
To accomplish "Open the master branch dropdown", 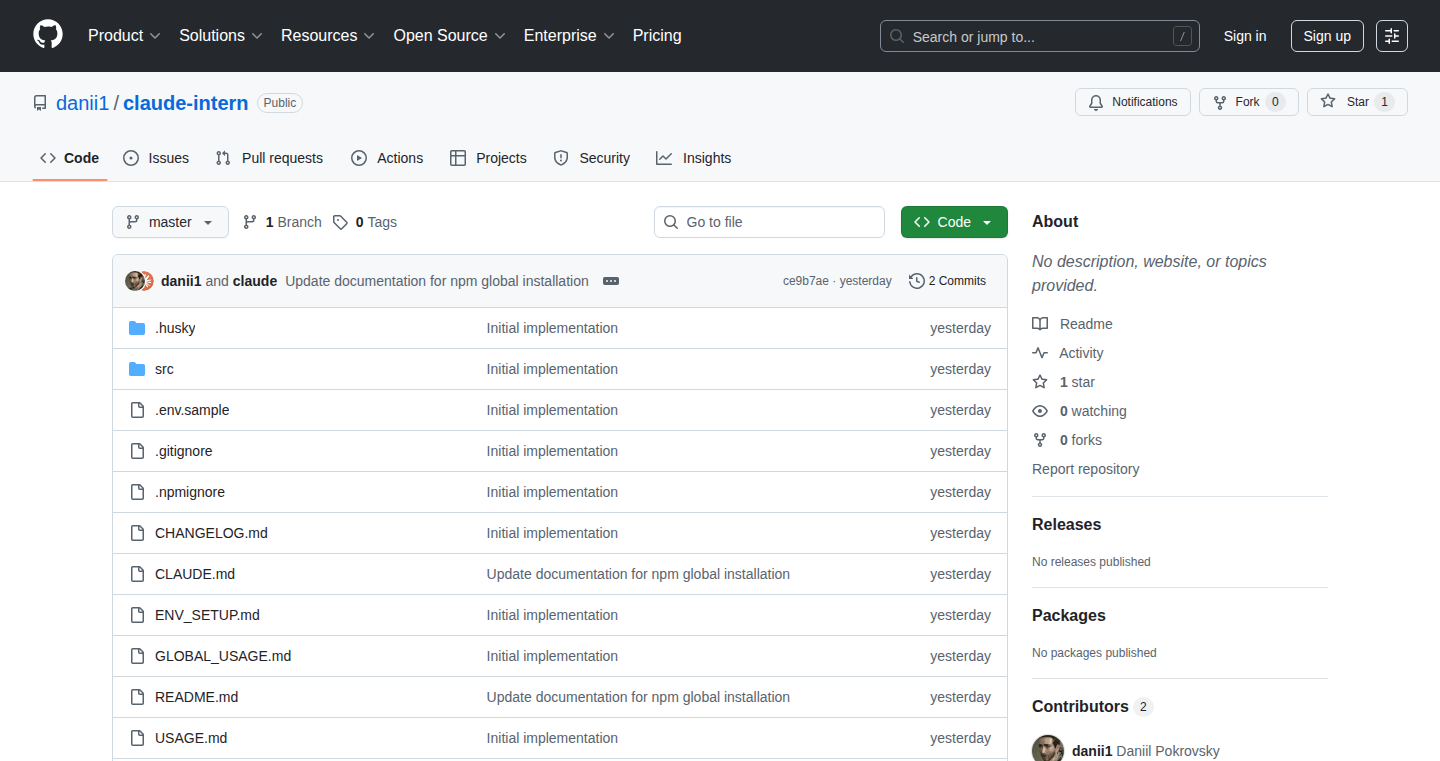I will (x=170, y=222).
